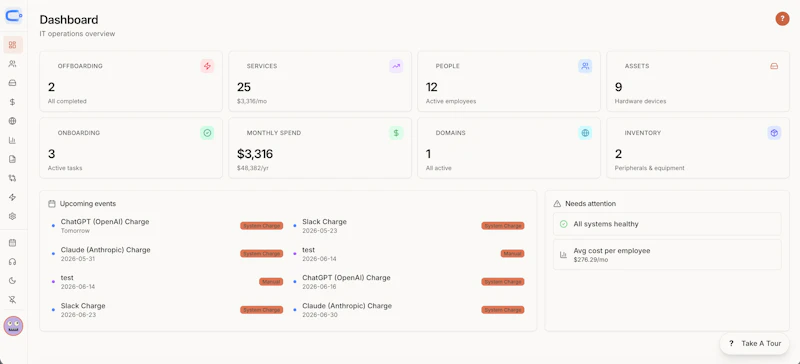Open the Inventory card showing 2
This screenshot has width=800, height=364.
click(x=698, y=148)
